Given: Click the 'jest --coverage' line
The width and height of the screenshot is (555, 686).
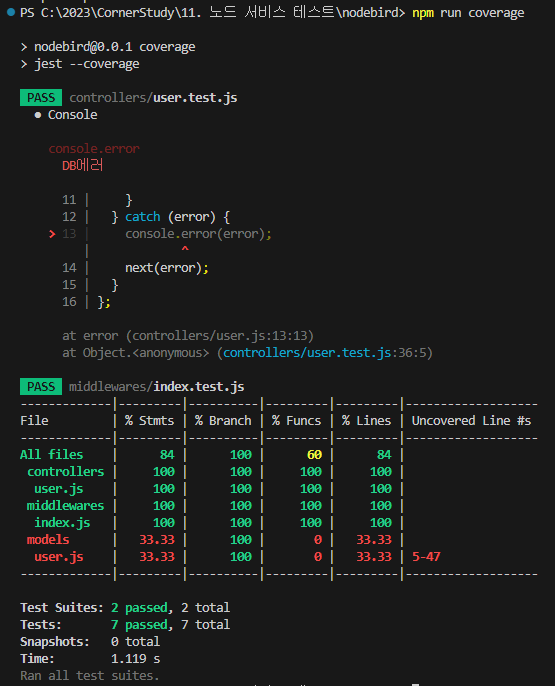Looking at the screenshot, I should pos(87,64).
